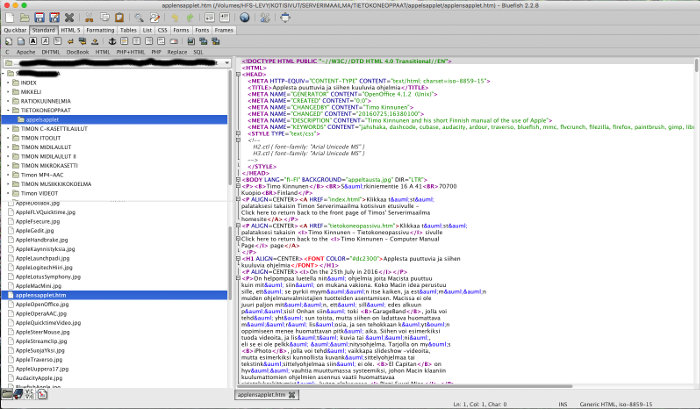Click Generic HTML, iso-8859-15 in status bar

pyautogui.click(x=616, y=404)
